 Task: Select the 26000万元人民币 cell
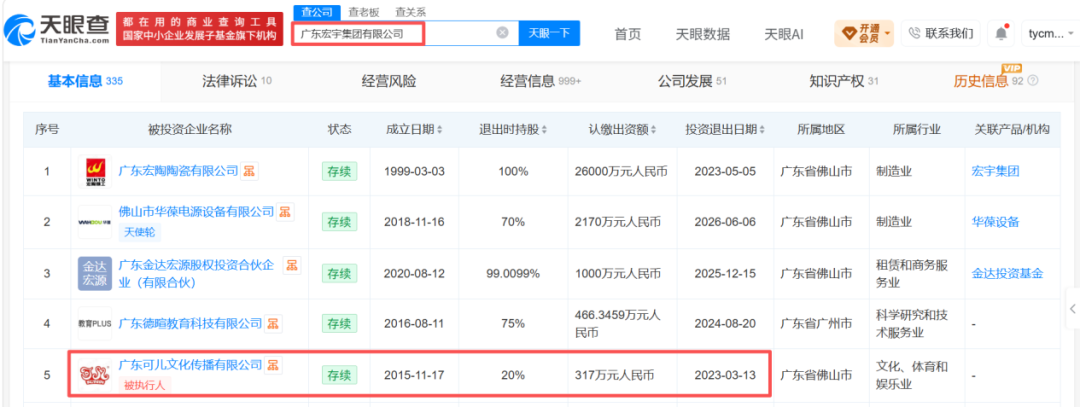[x=621, y=171]
